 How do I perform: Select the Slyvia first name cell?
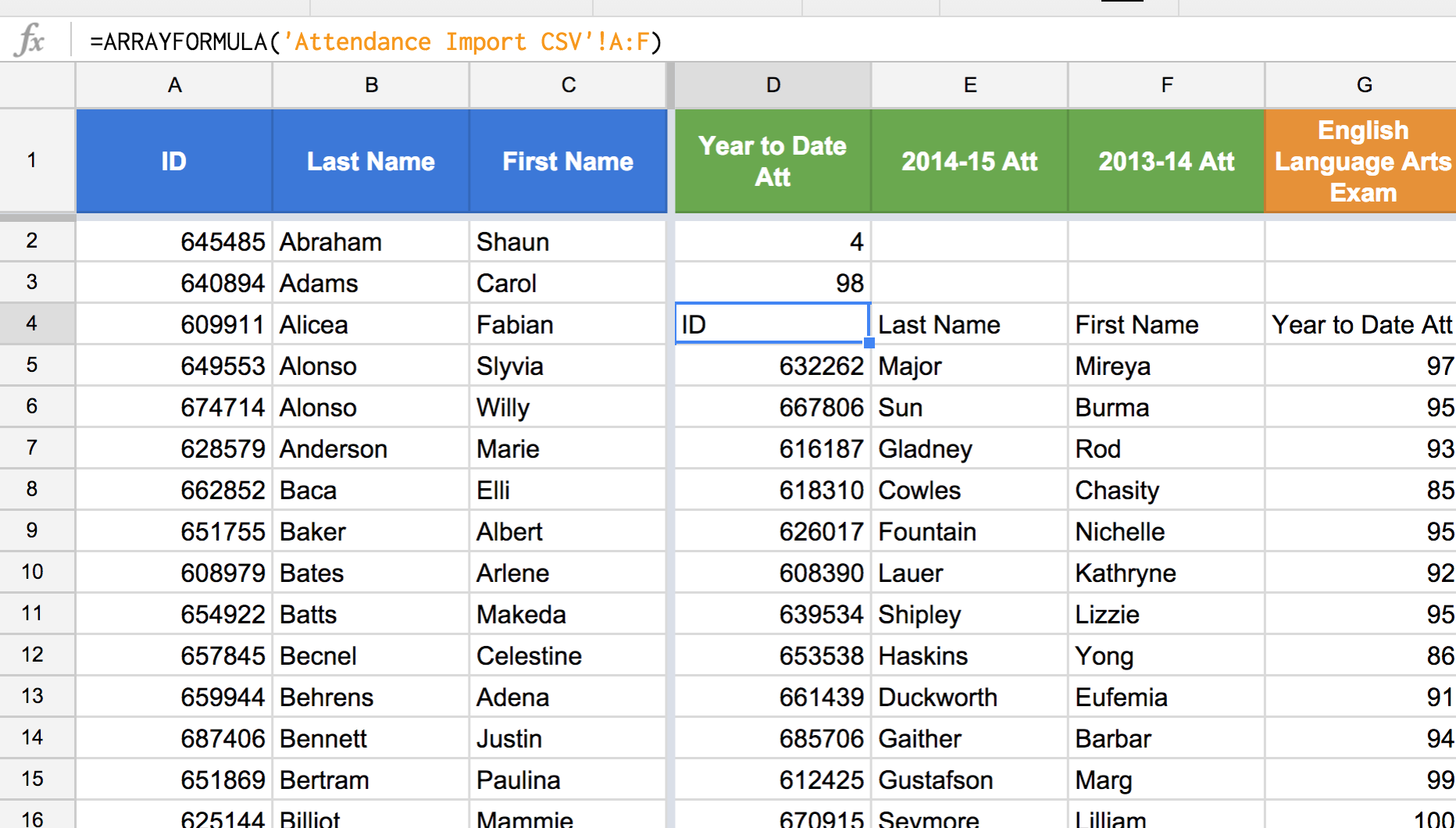568,366
